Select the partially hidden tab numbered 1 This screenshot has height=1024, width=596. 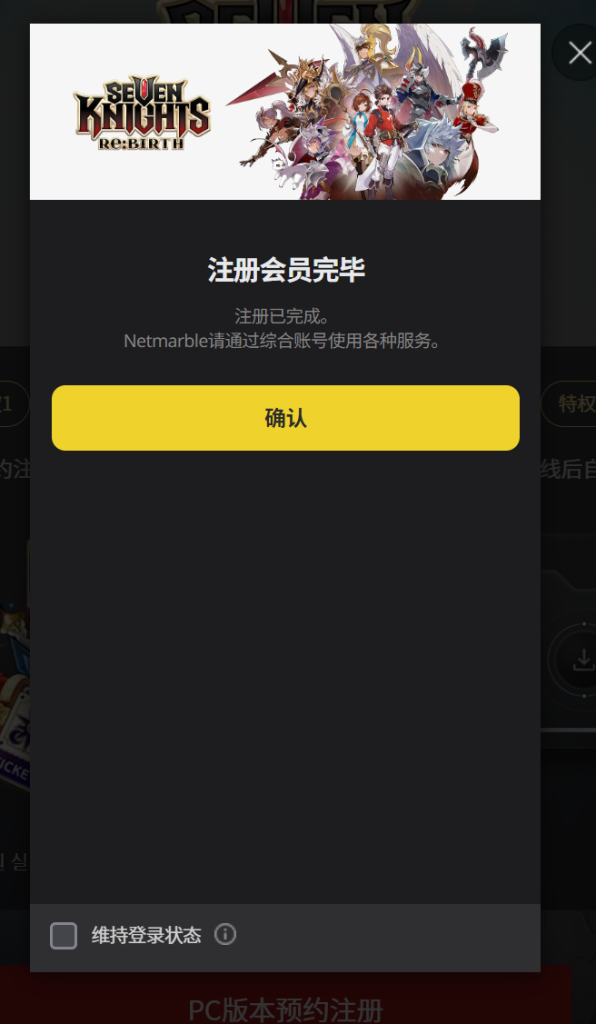tap(14, 404)
